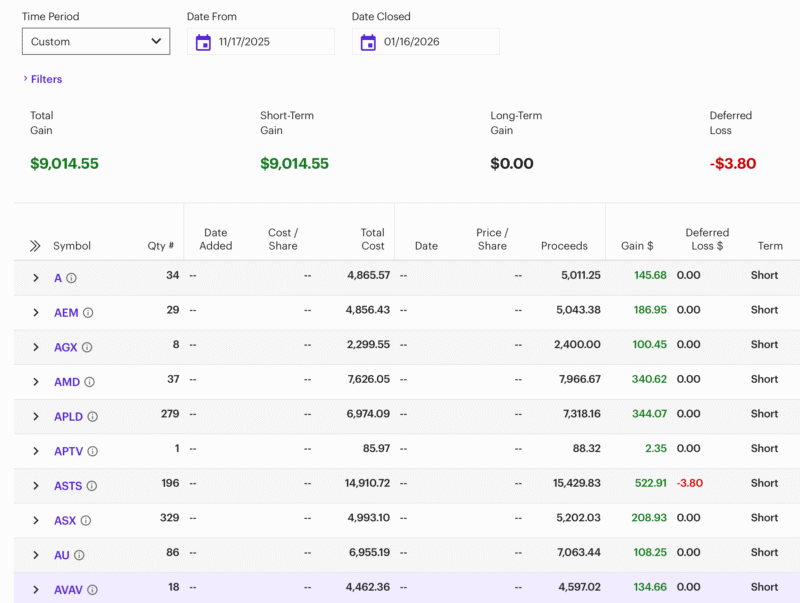Open the Date From calendar icon
The image size is (800, 603).
pos(203,42)
